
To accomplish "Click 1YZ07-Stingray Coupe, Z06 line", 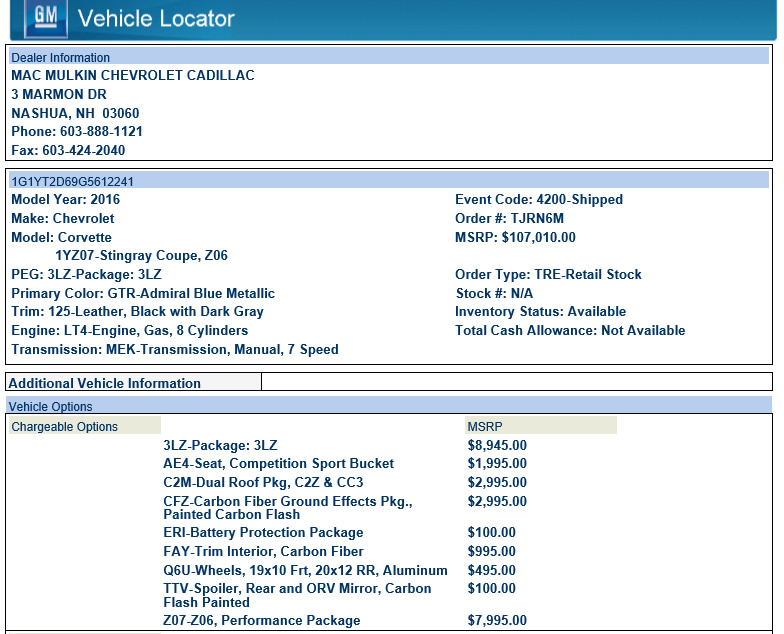I will point(142,256).
